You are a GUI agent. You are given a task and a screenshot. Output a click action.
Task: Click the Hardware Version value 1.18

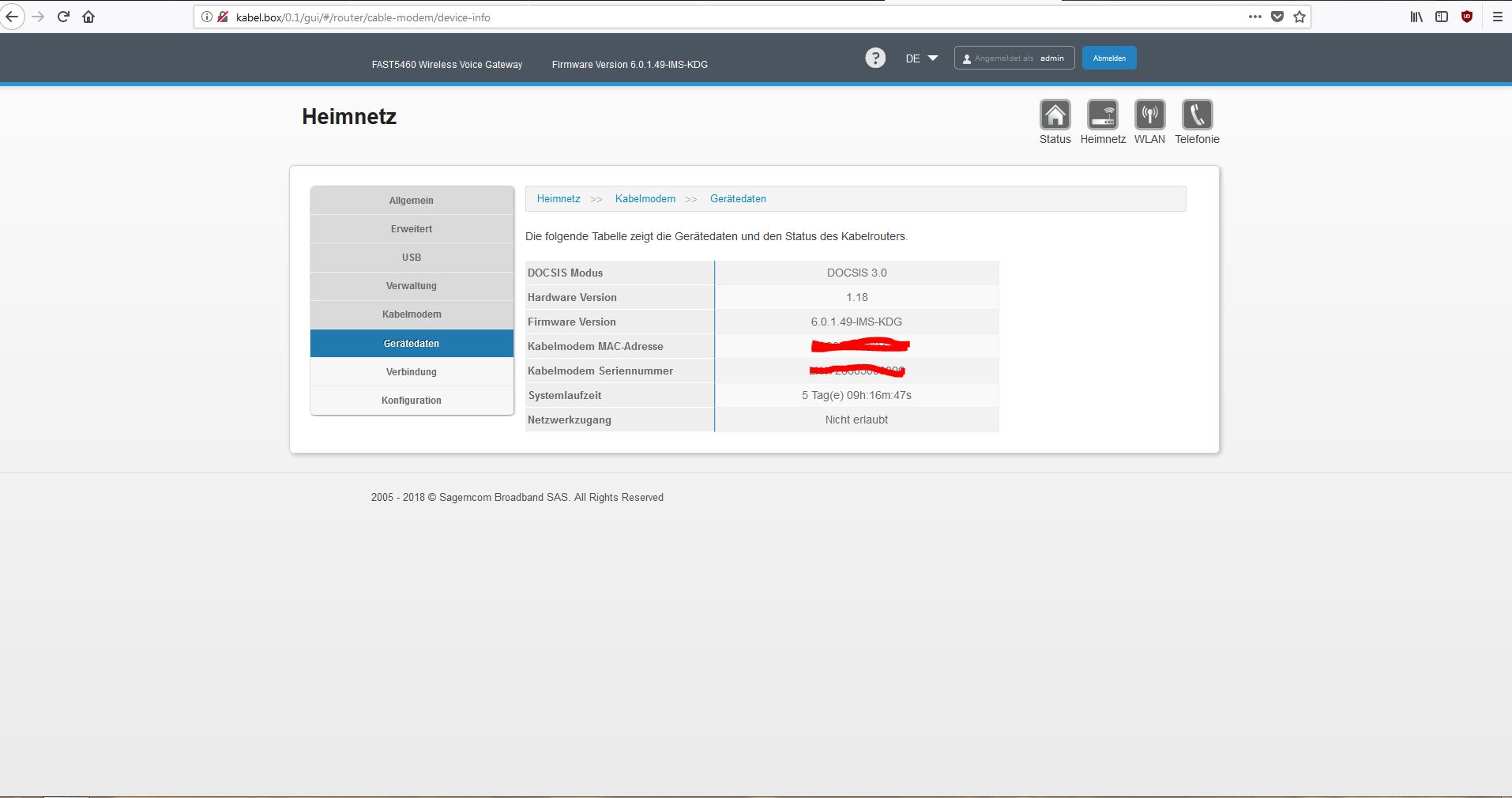pyautogui.click(x=857, y=297)
